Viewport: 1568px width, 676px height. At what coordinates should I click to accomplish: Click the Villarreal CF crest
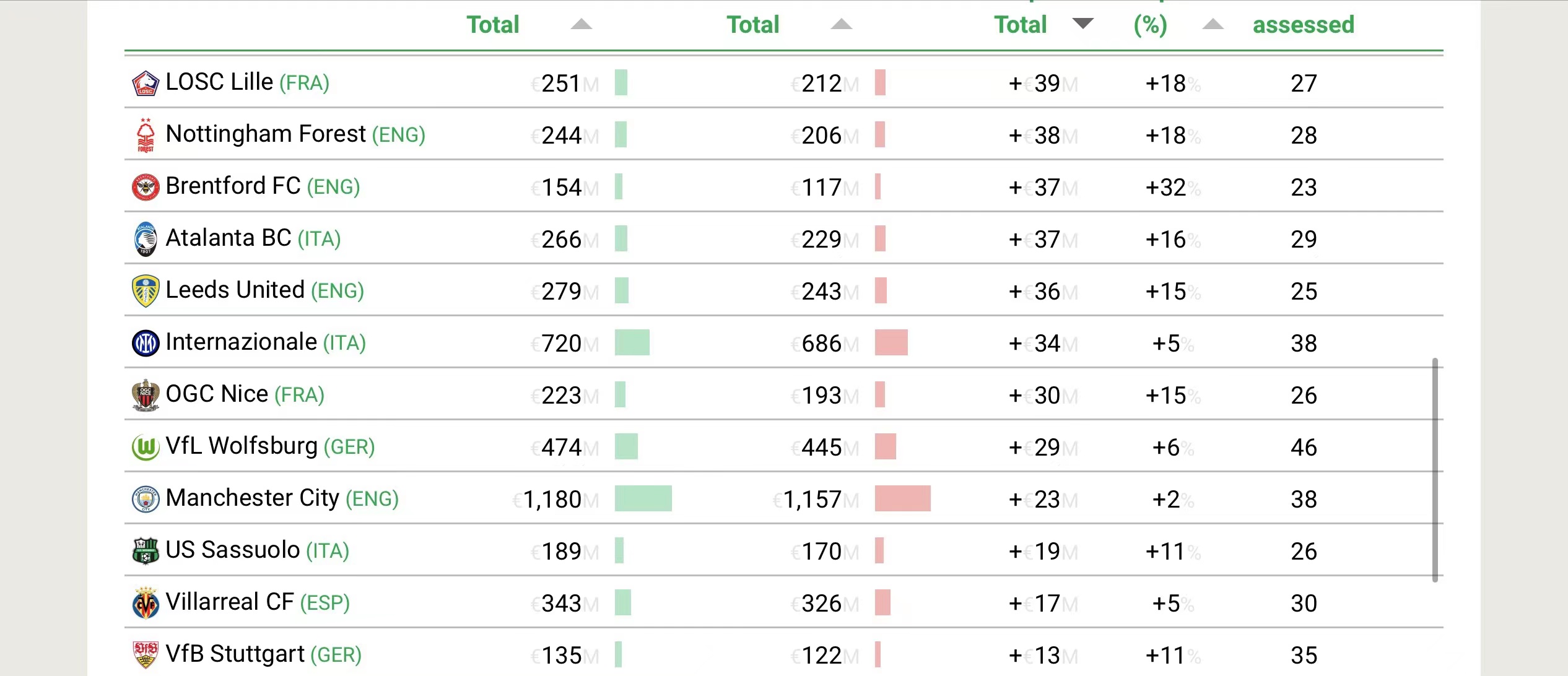point(146,603)
